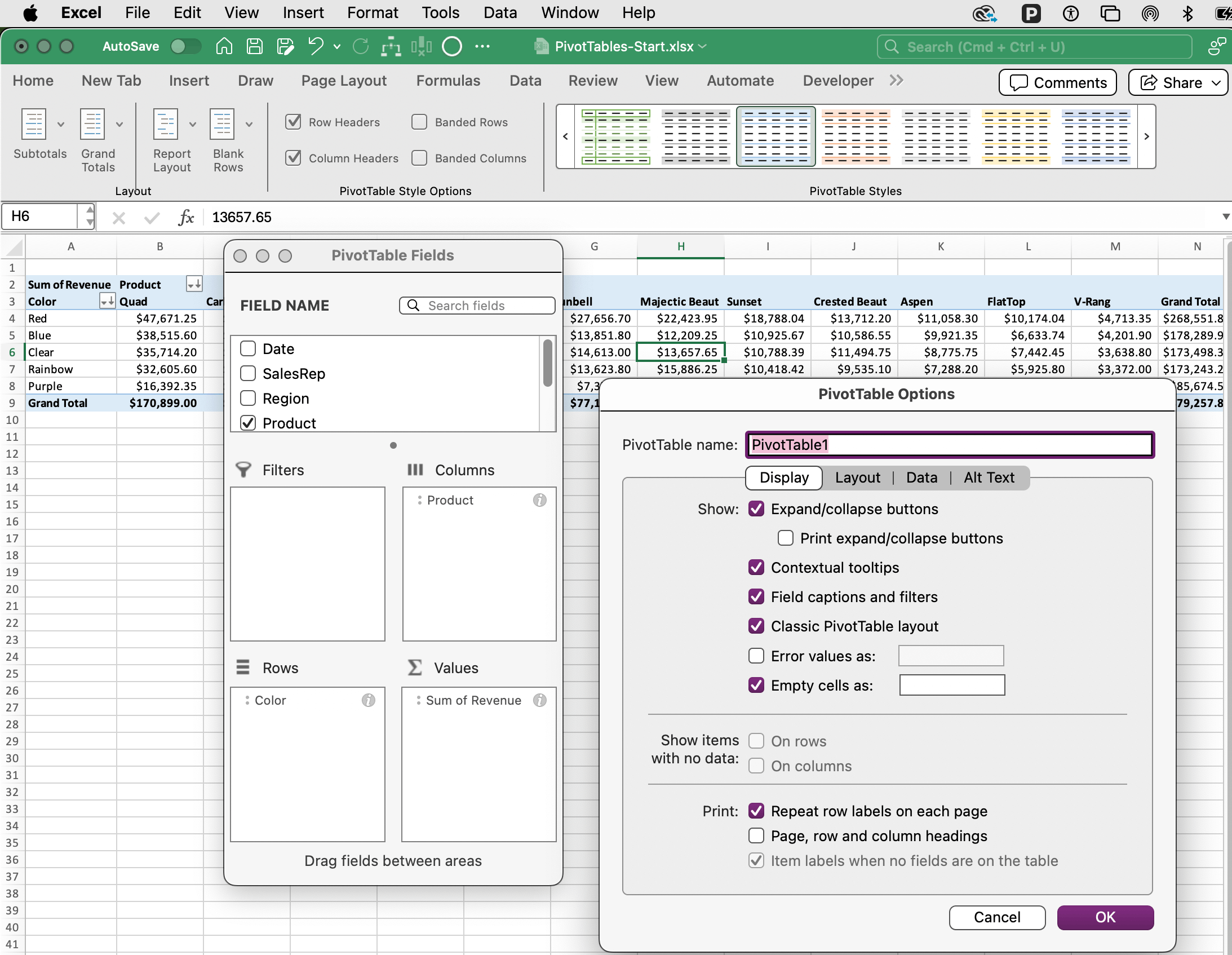1232x955 pixels.
Task: Click the PivotTable name input field
Action: click(950, 445)
